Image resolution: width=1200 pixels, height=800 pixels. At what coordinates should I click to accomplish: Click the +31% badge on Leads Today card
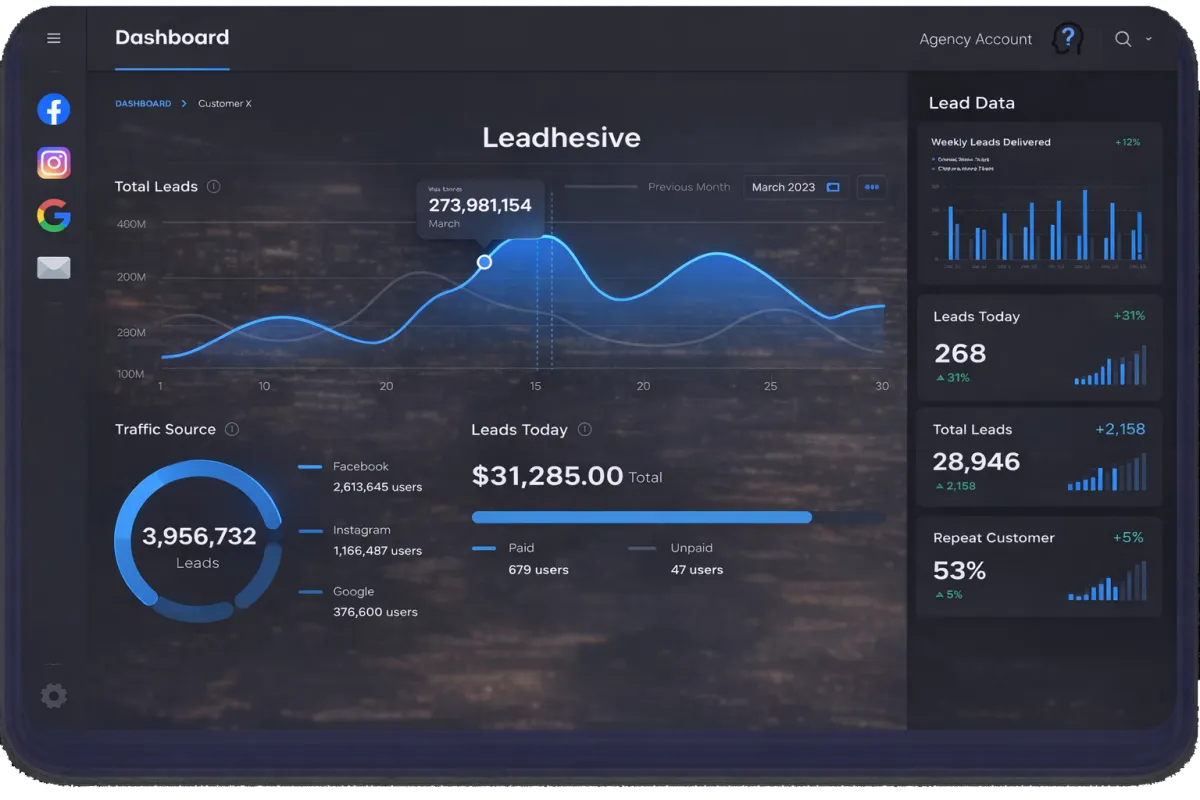[1129, 316]
